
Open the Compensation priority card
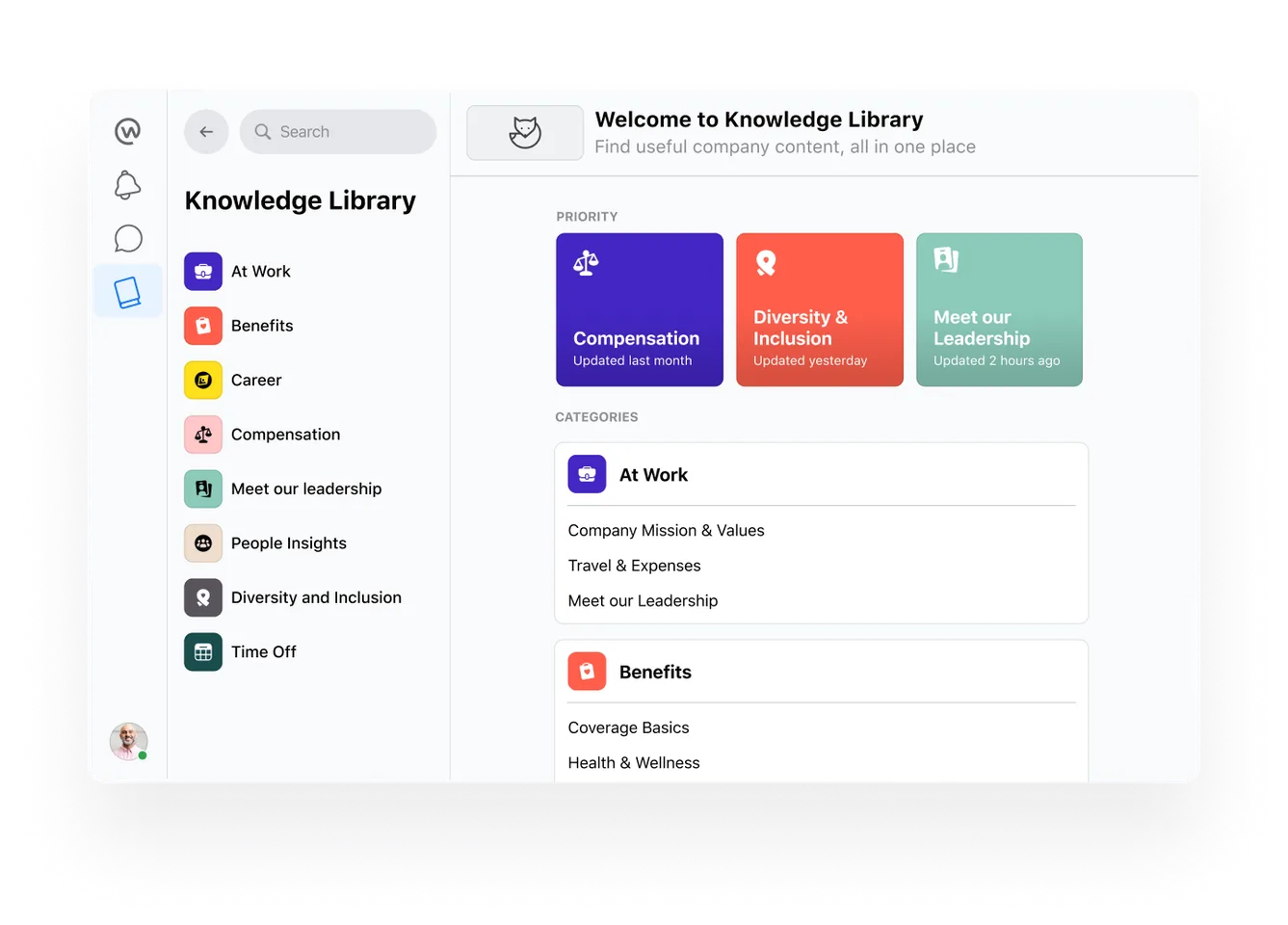(639, 309)
